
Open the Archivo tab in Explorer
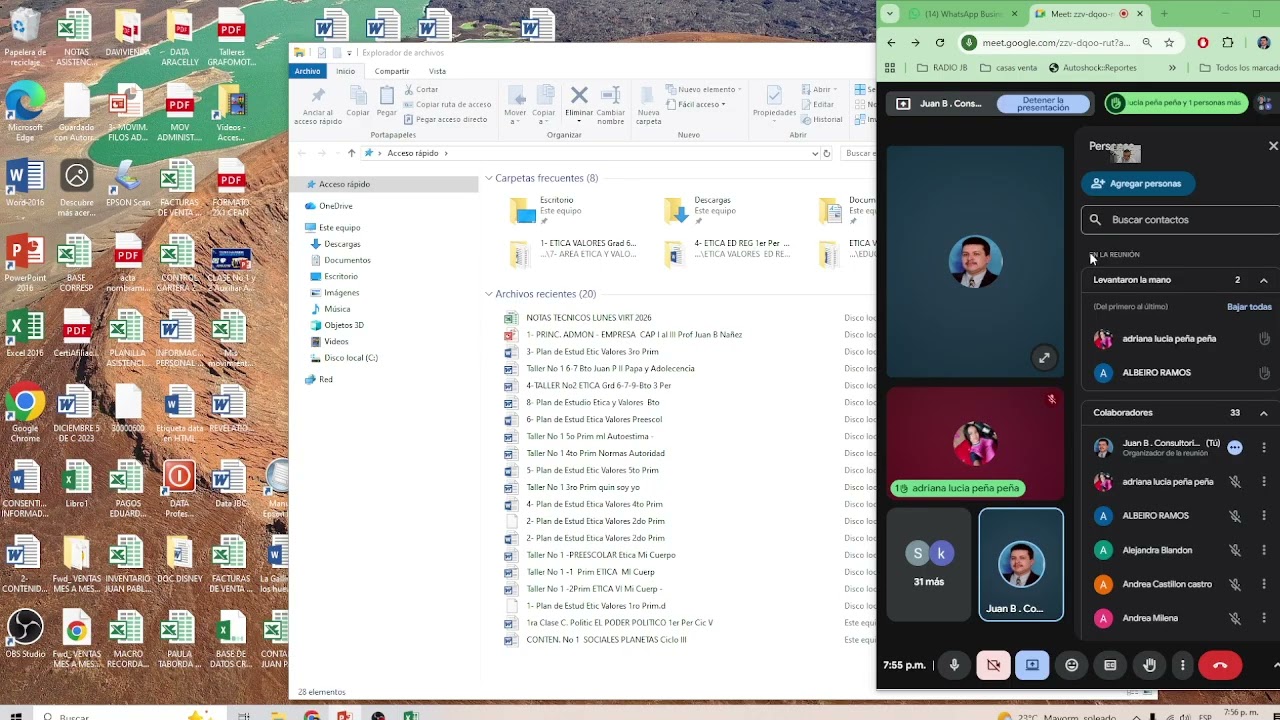coord(308,71)
